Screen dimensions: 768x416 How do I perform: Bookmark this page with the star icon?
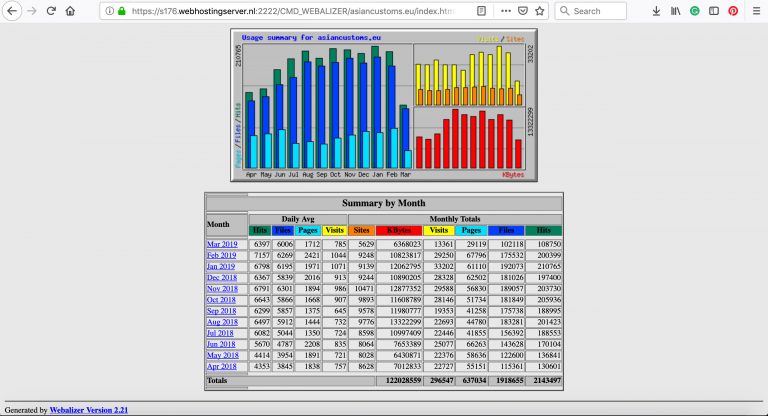[x=542, y=11]
